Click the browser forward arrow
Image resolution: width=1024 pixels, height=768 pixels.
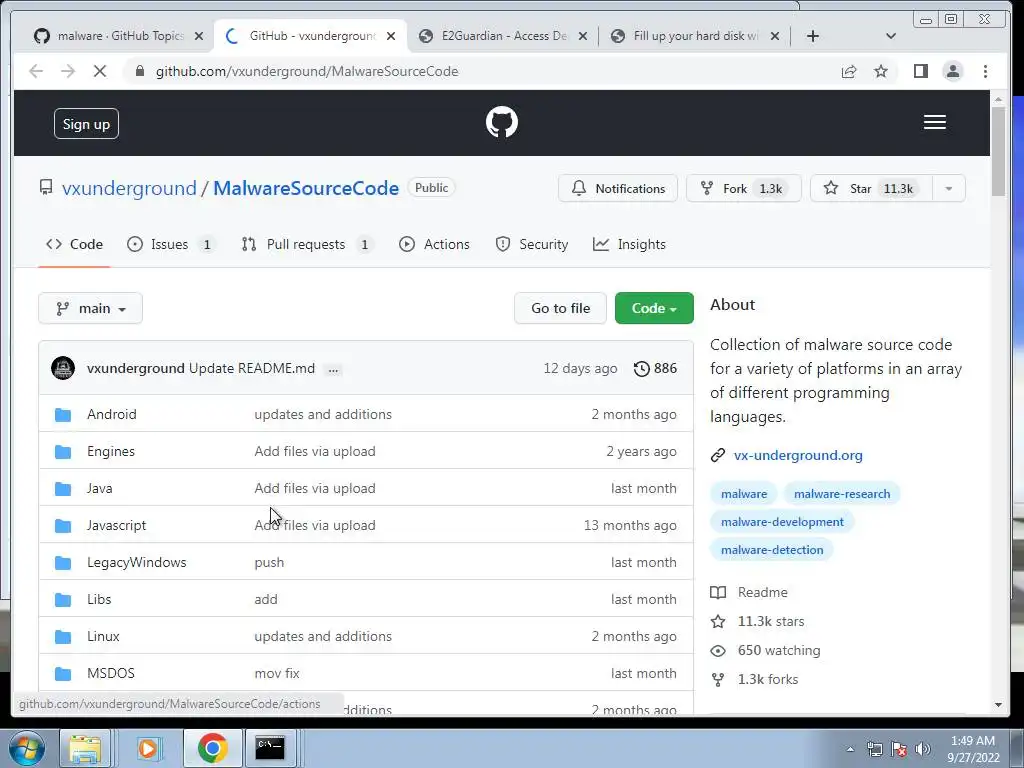pos(68,71)
